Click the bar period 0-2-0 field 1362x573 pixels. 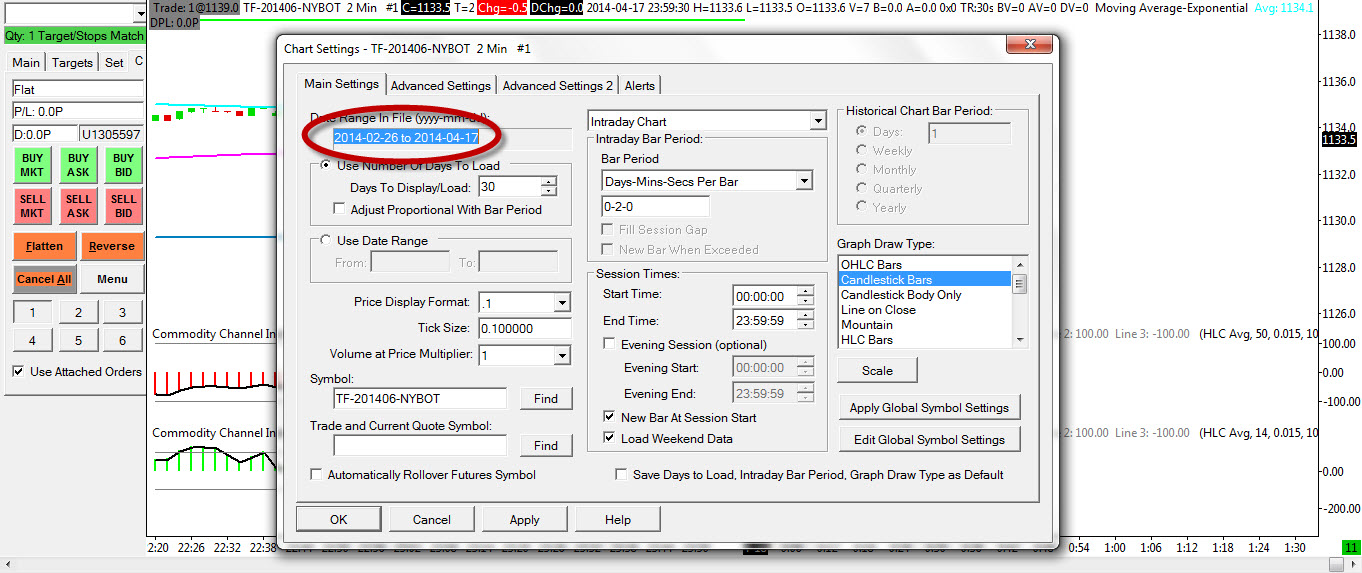pyautogui.click(x=655, y=207)
